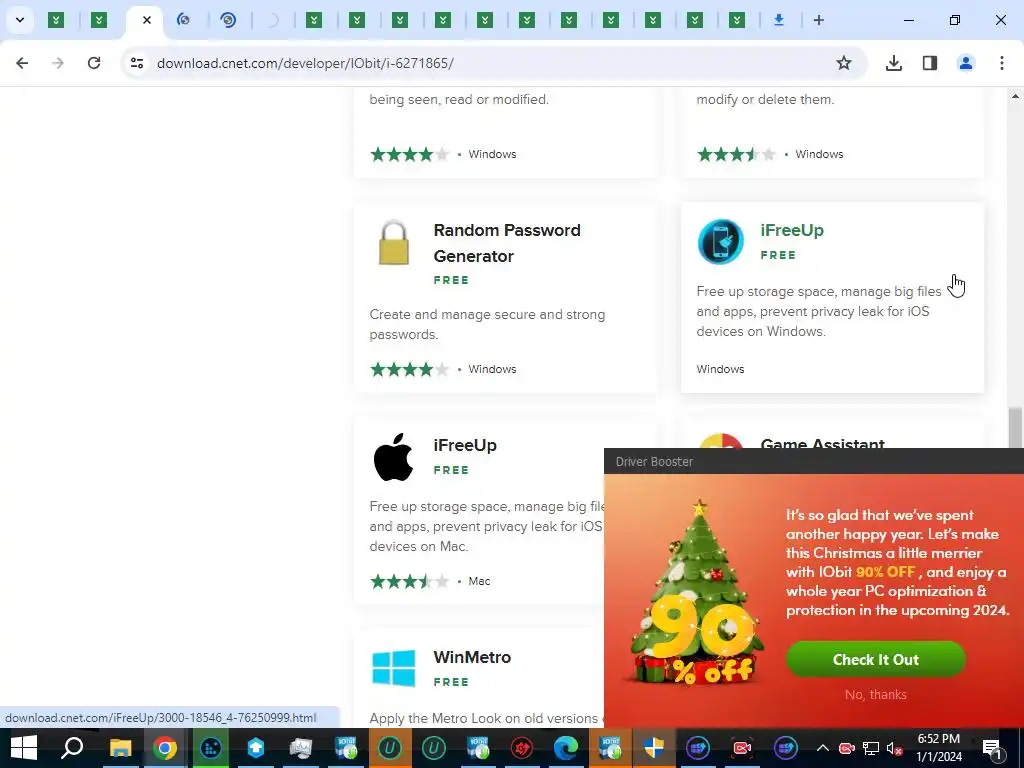This screenshot has width=1024, height=768.
Task: Open File Explorer from the taskbar
Action: point(120,748)
